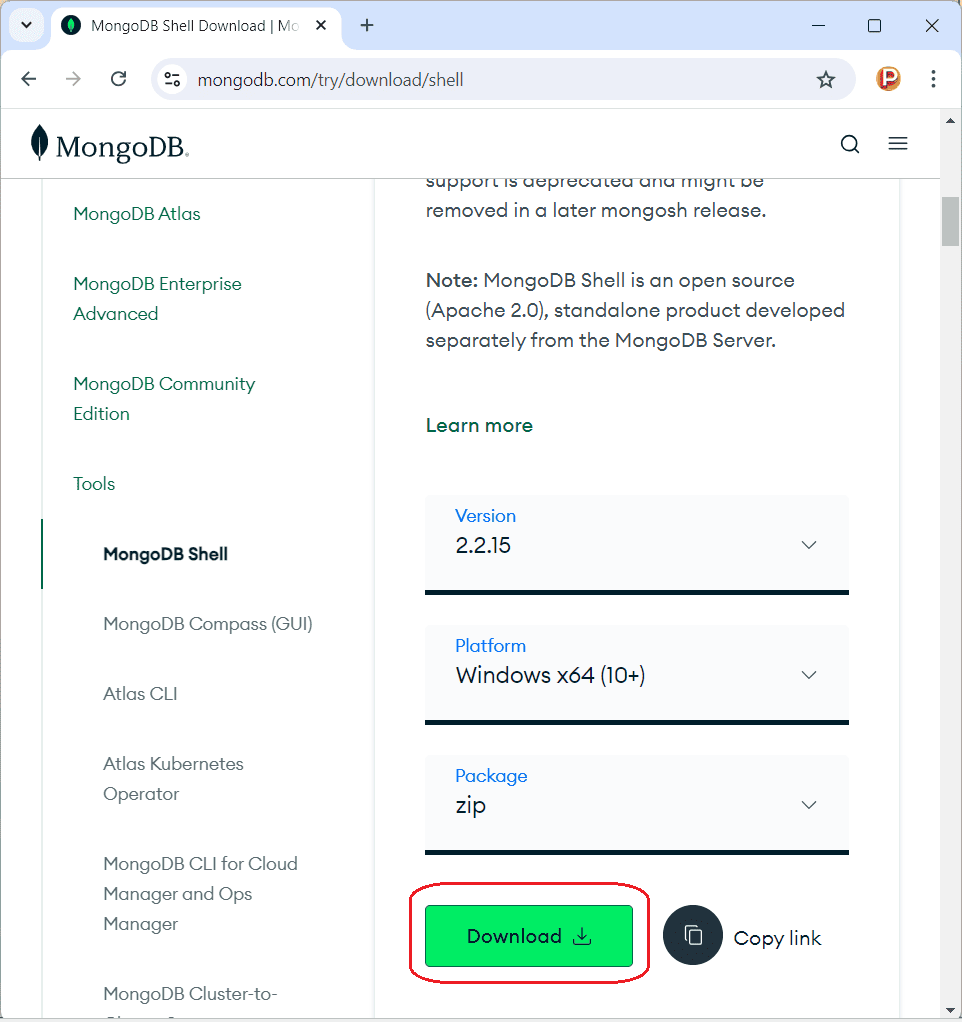Open the site search magnifier icon
Image resolution: width=962 pixels, height=1022 pixels.
pos(850,144)
